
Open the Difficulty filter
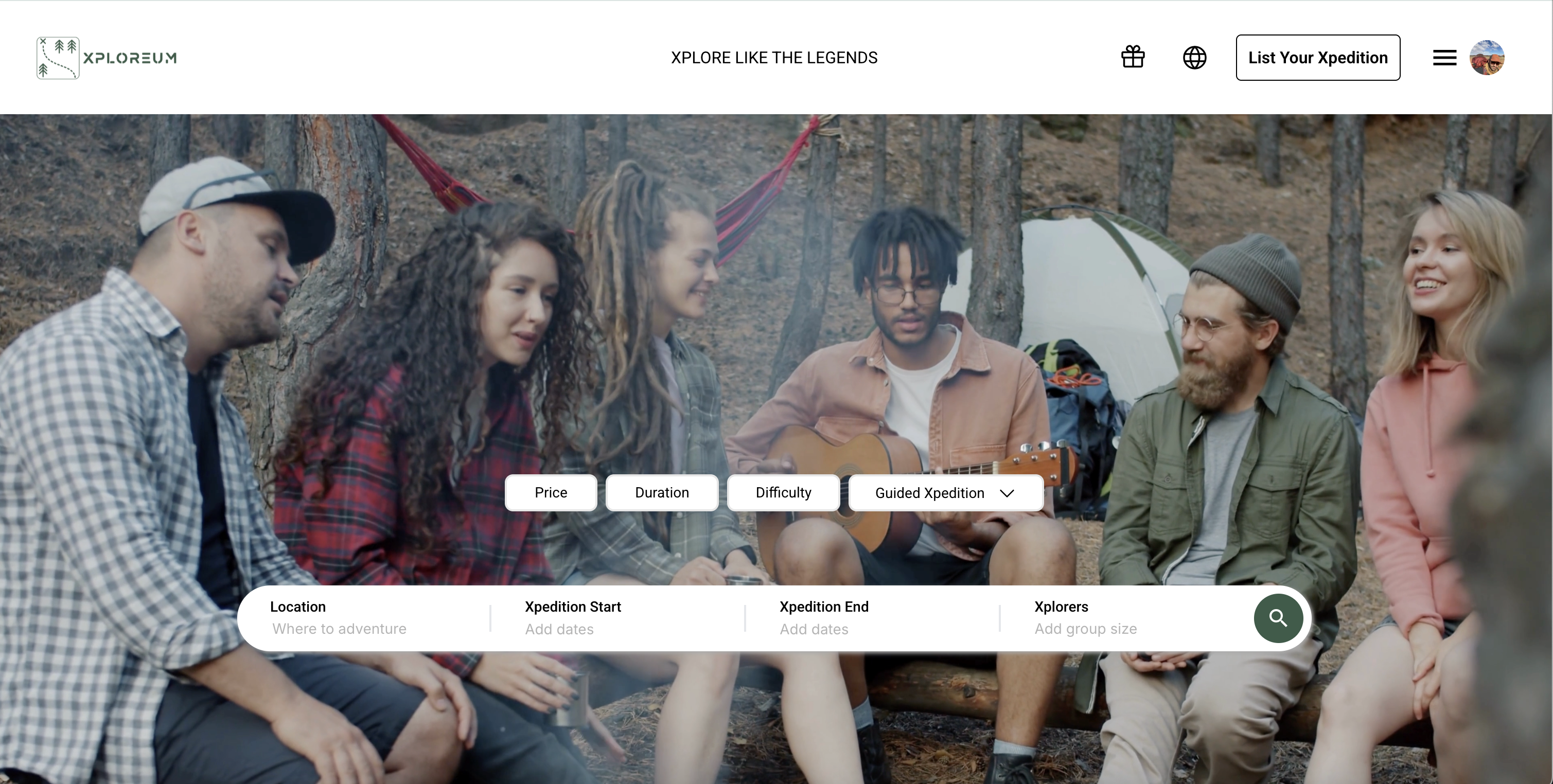(x=783, y=493)
